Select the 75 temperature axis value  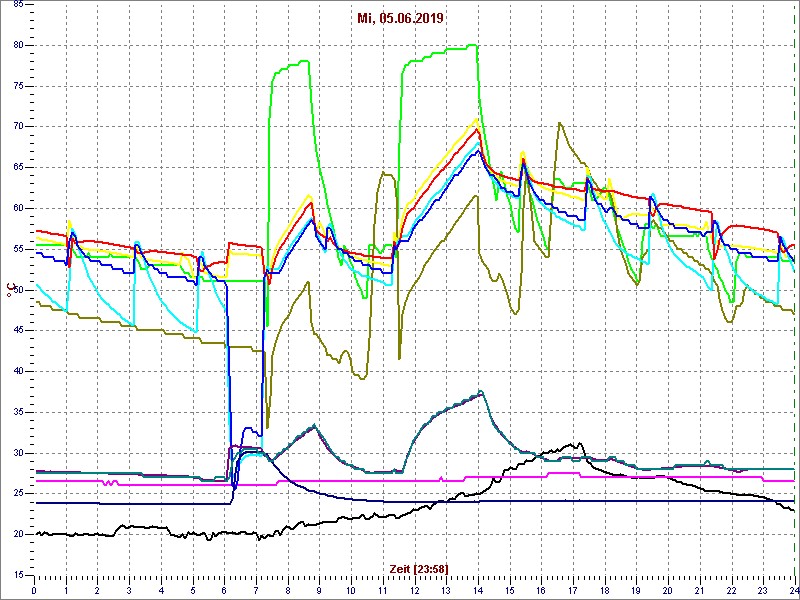(16, 86)
